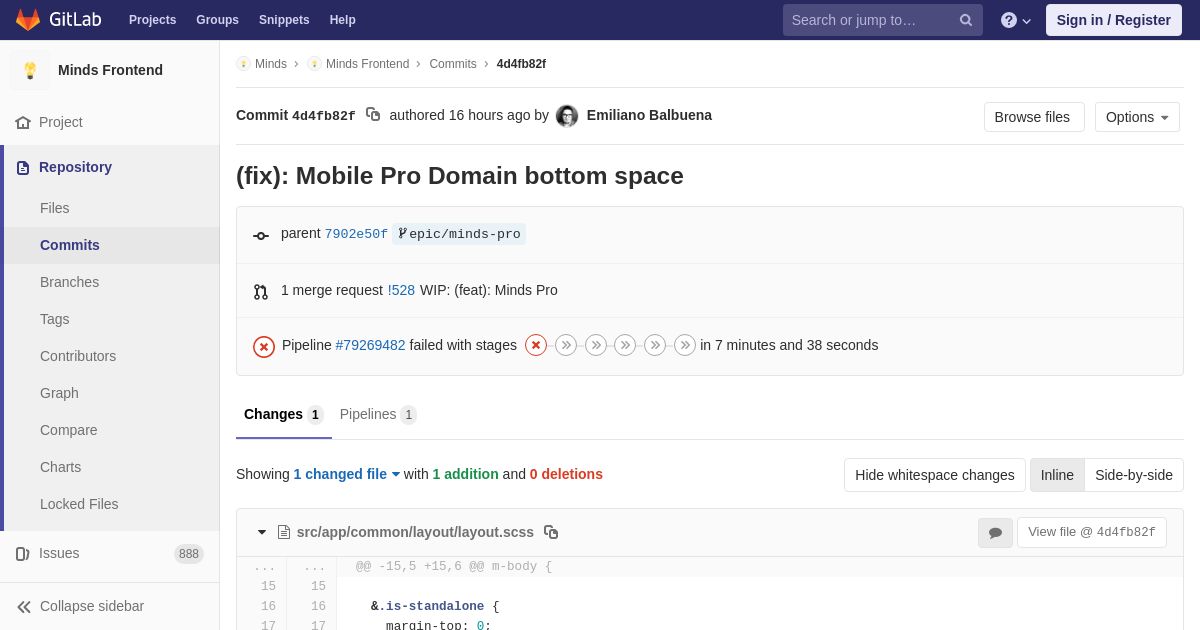This screenshot has width=1200, height=630.
Task: Click the 888 issues count badge
Action: pyautogui.click(x=189, y=554)
